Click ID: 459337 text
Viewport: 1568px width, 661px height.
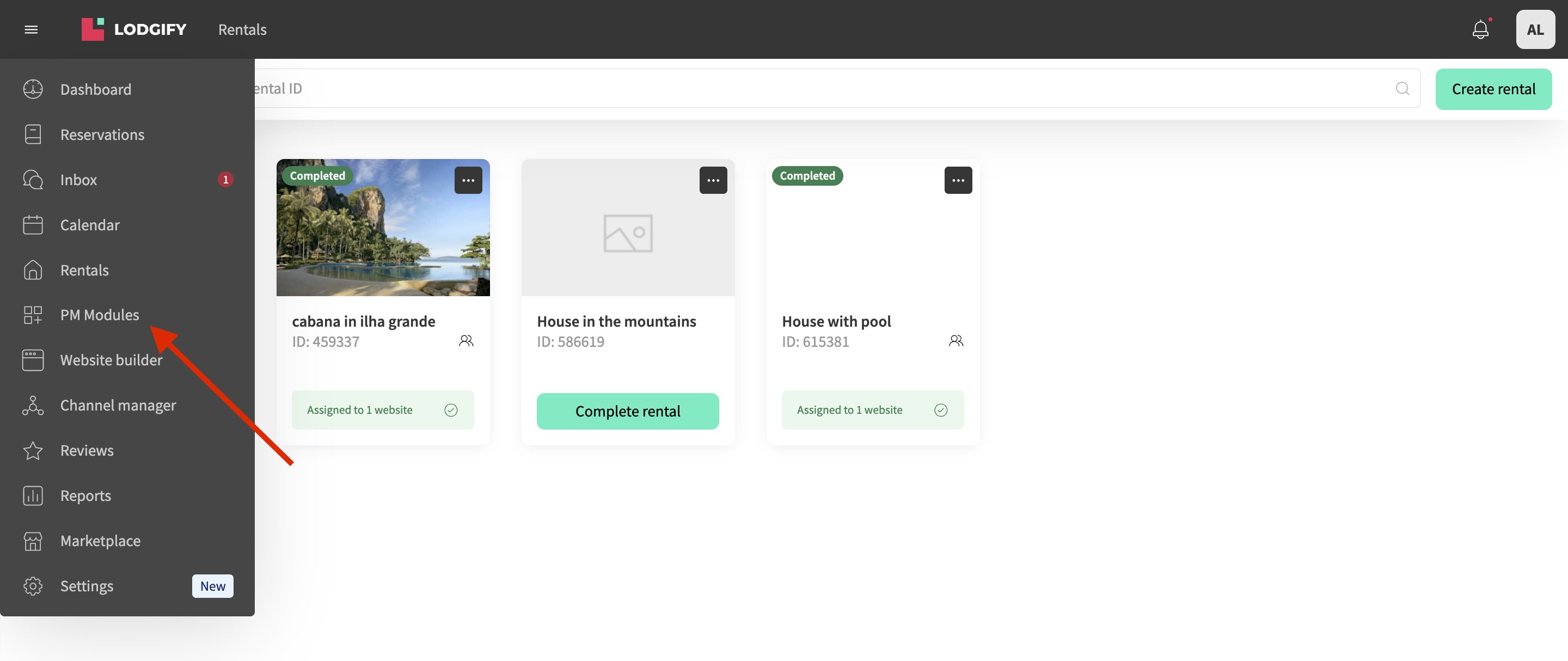pos(326,341)
